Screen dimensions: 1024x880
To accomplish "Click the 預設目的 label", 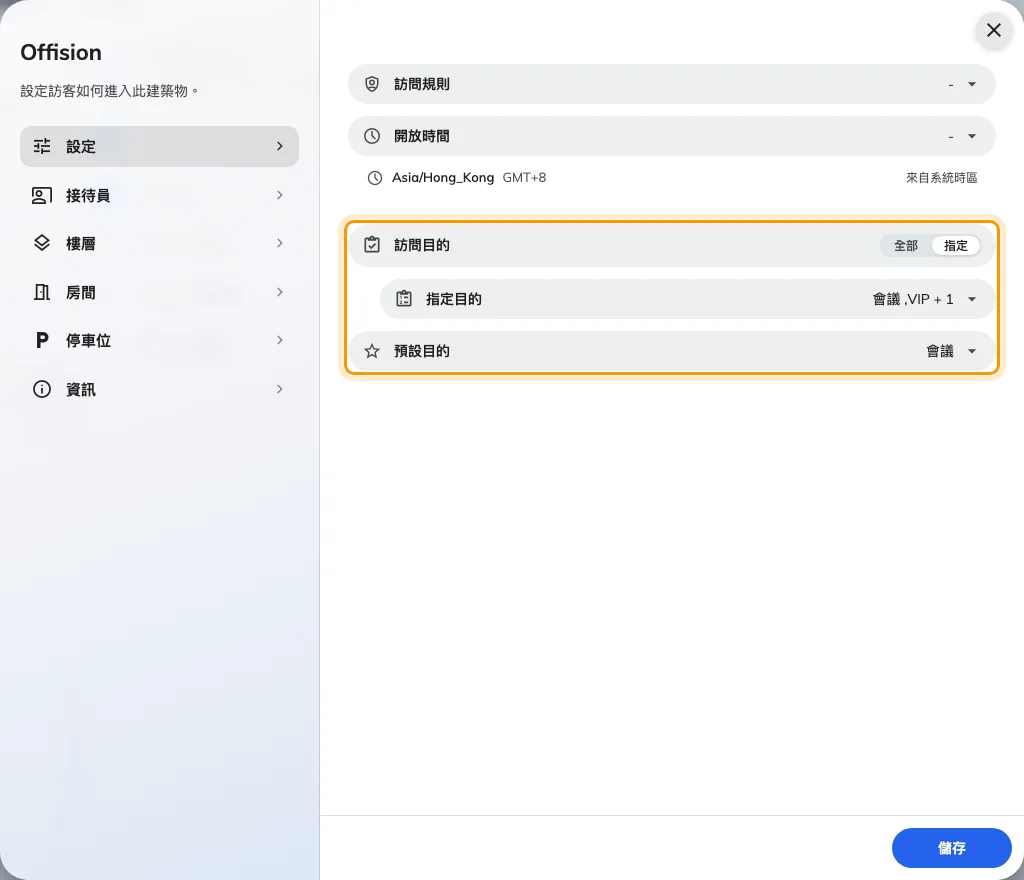I will tap(422, 351).
